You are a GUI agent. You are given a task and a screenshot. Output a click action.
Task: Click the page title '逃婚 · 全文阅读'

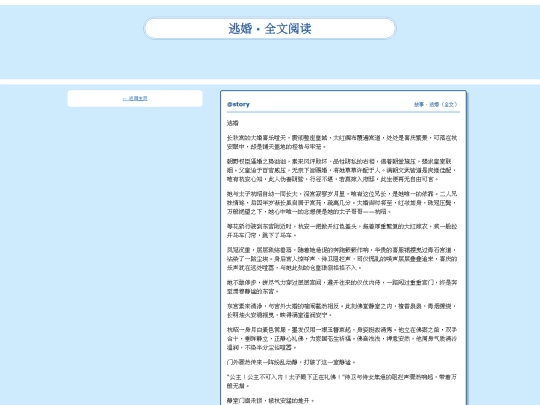[270, 29]
